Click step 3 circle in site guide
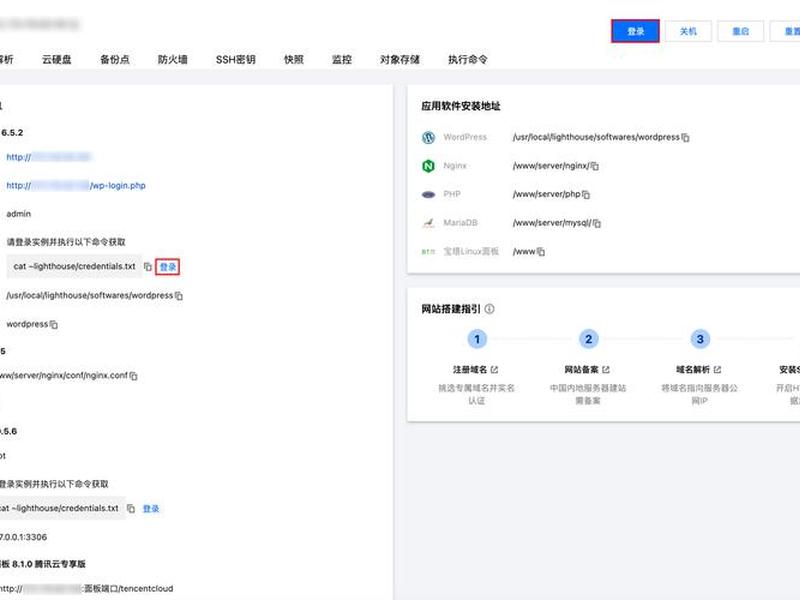 click(x=700, y=339)
